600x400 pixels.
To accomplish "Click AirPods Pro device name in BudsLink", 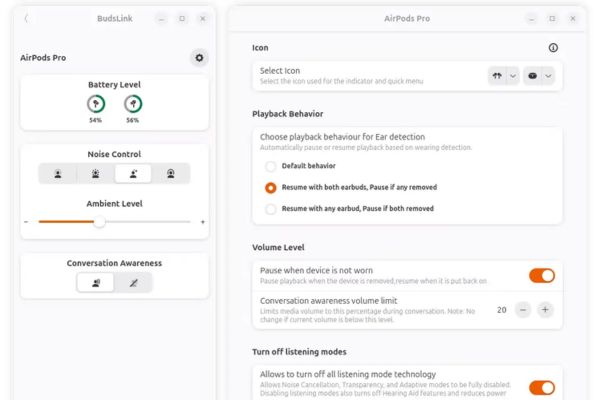I will [43, 58].
